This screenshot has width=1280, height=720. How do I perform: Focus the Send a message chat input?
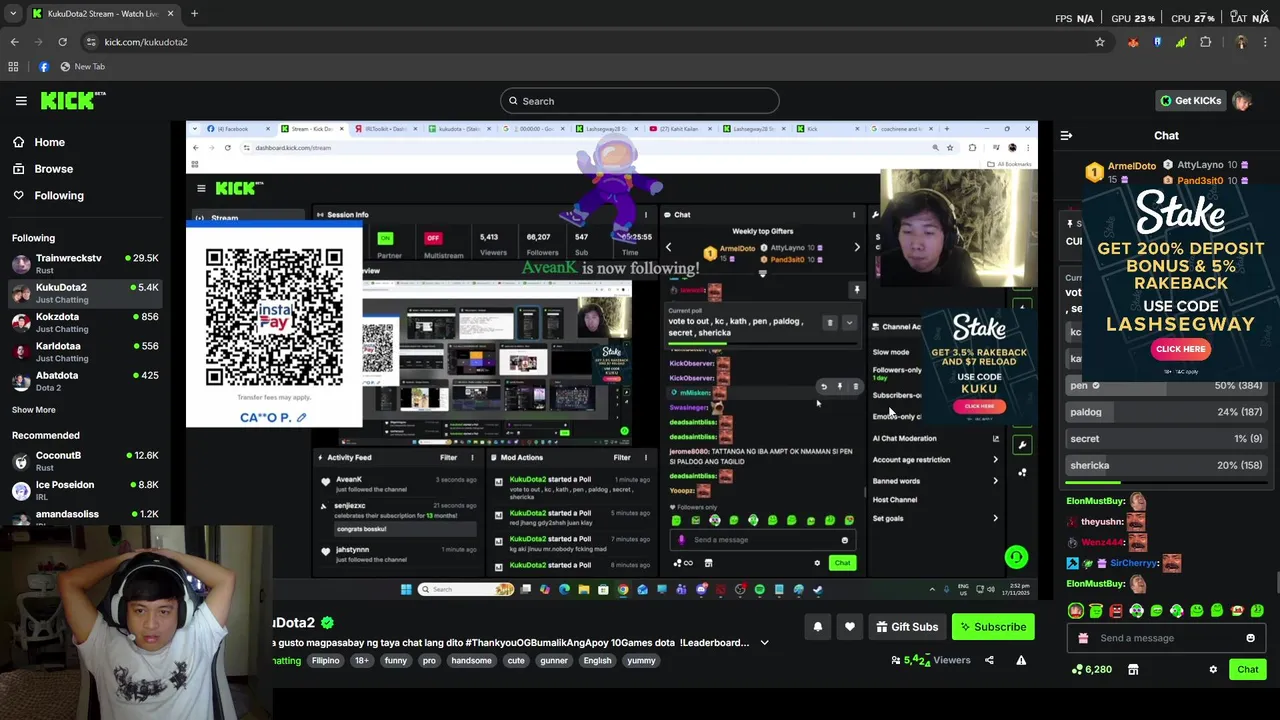point(1165,638)
